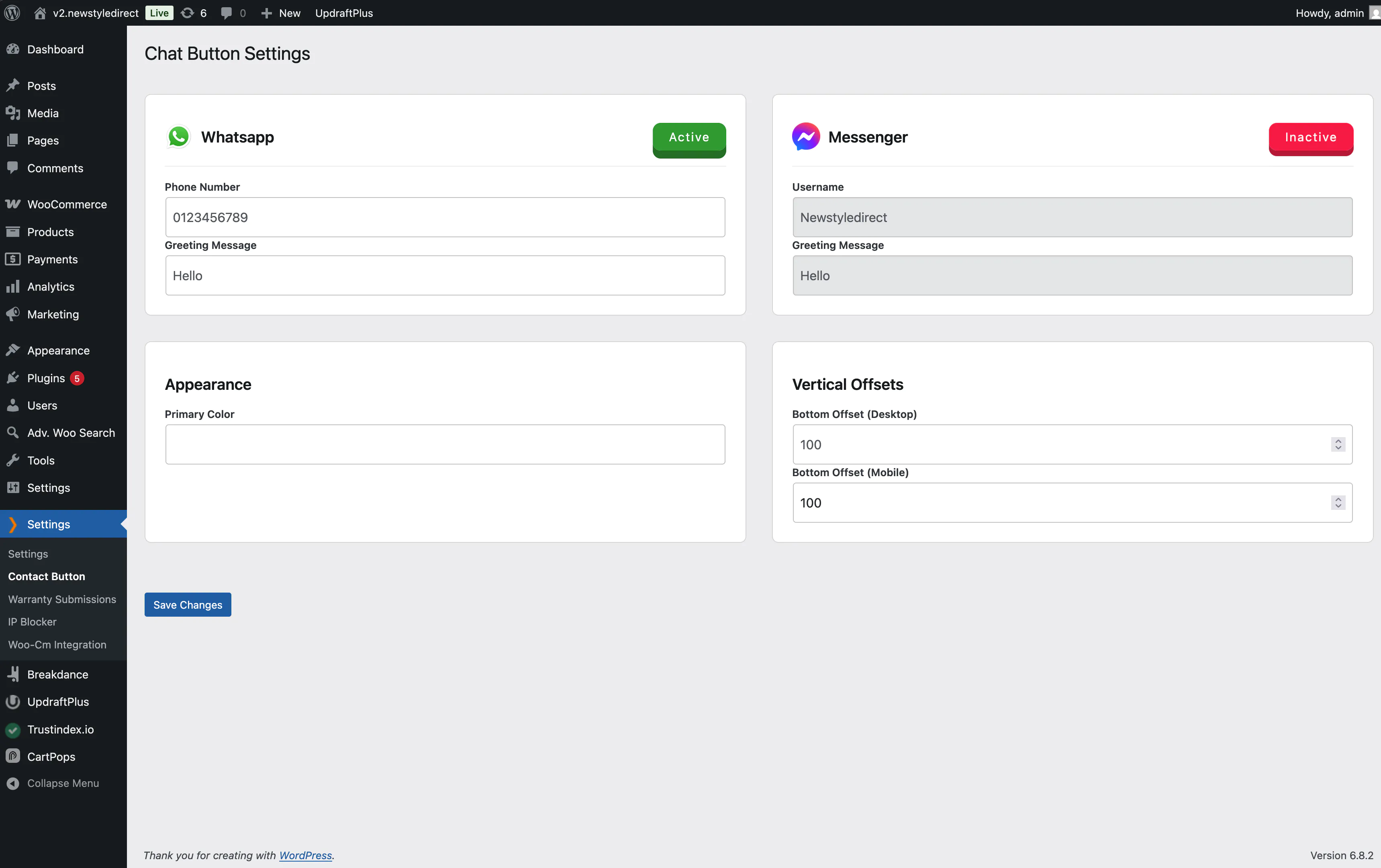Toggle the Messenger Inactive status button
1381x868 pixels.
click(x=1310, y=138)
